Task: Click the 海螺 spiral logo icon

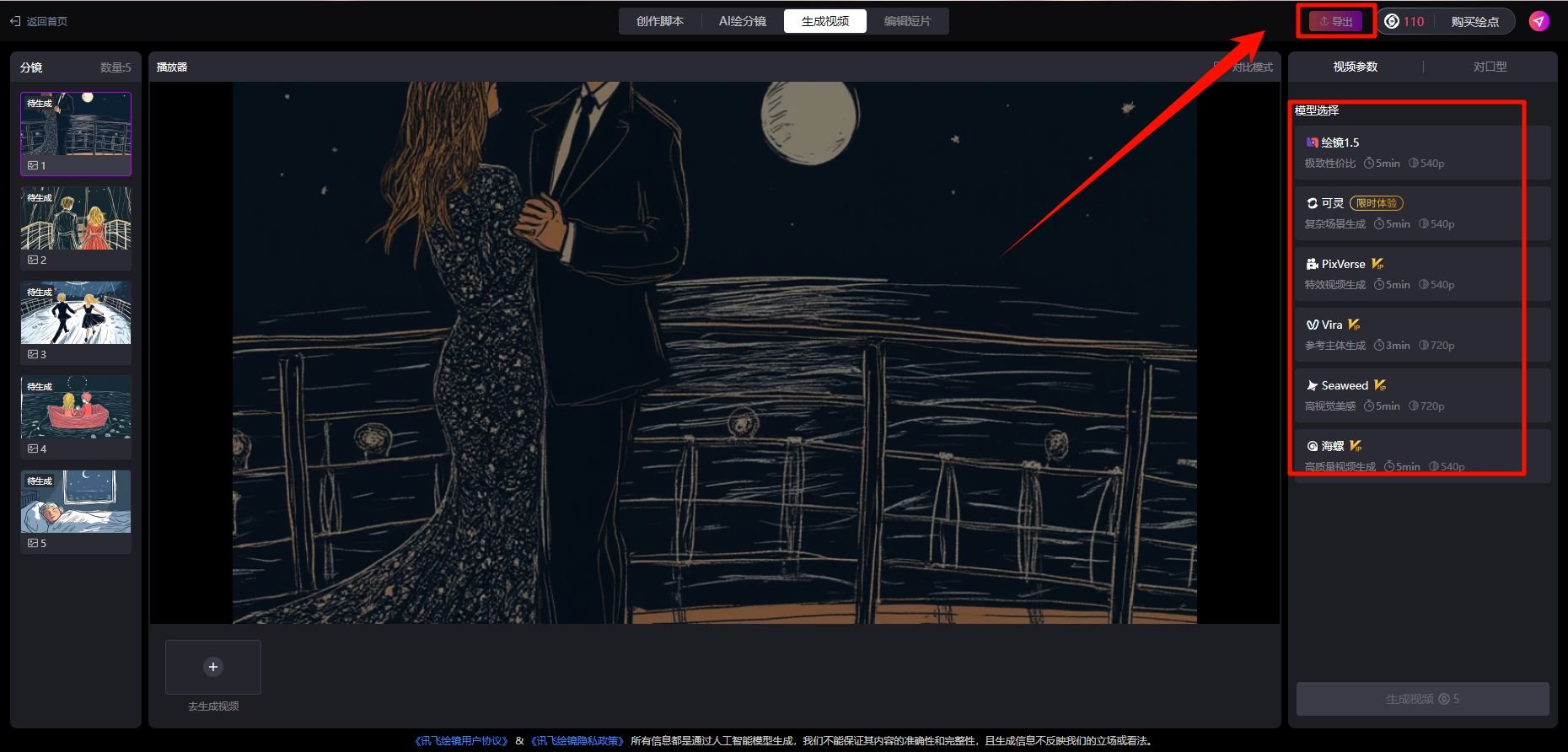Action: 1312,446
